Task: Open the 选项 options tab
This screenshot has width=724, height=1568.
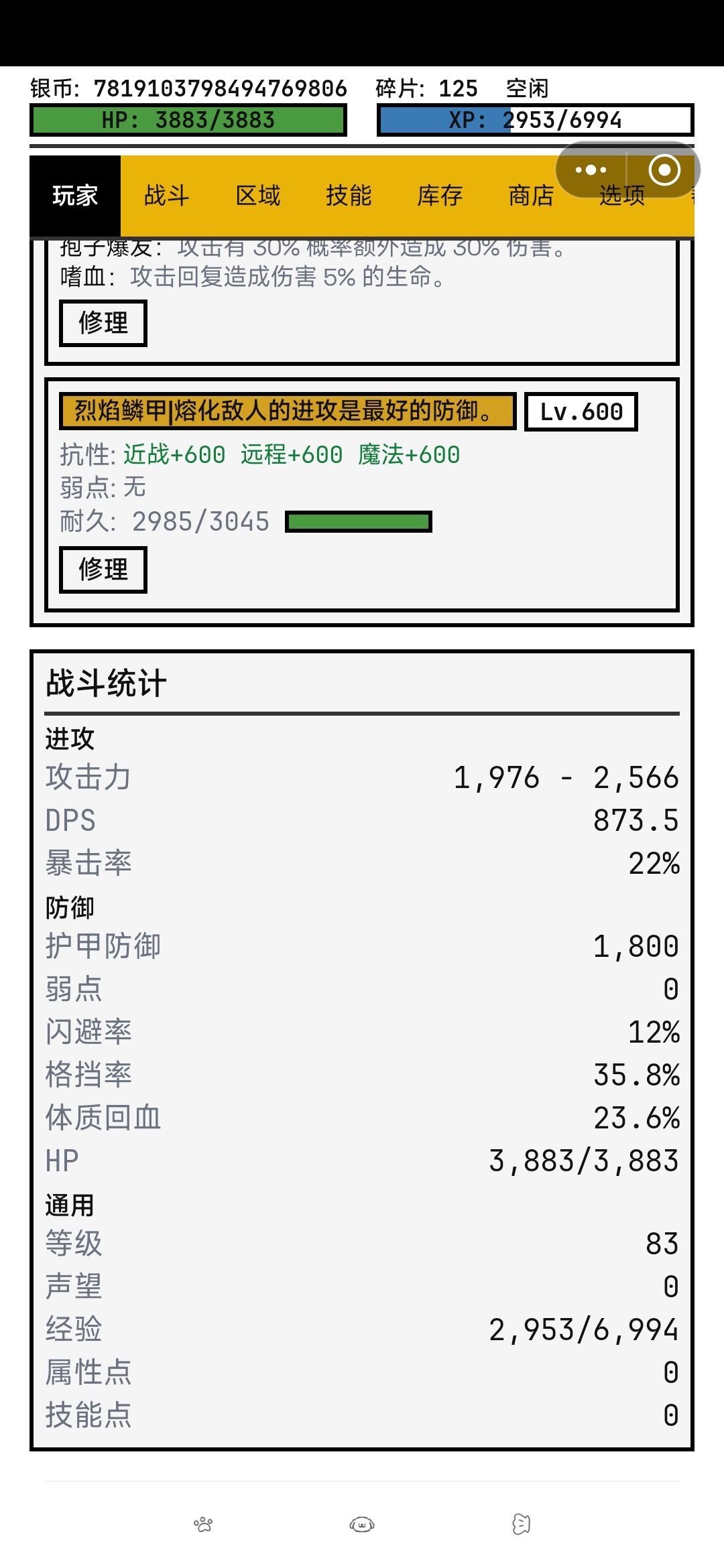Action: click(622, 196)
